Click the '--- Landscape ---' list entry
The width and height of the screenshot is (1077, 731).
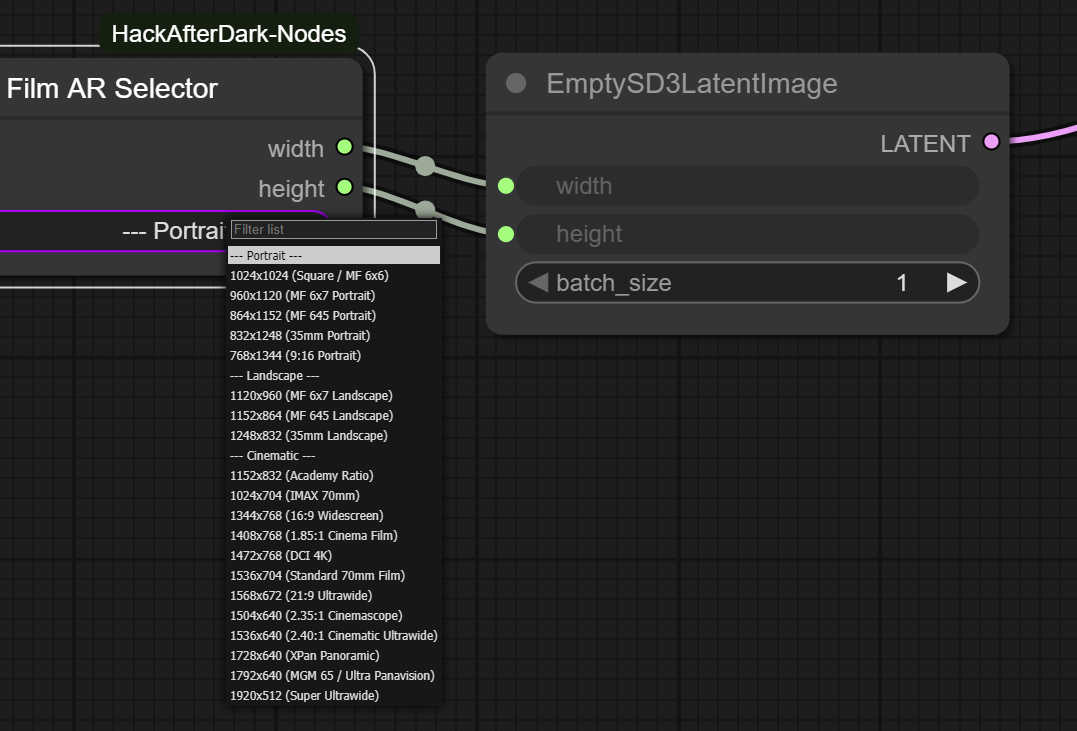334,376
